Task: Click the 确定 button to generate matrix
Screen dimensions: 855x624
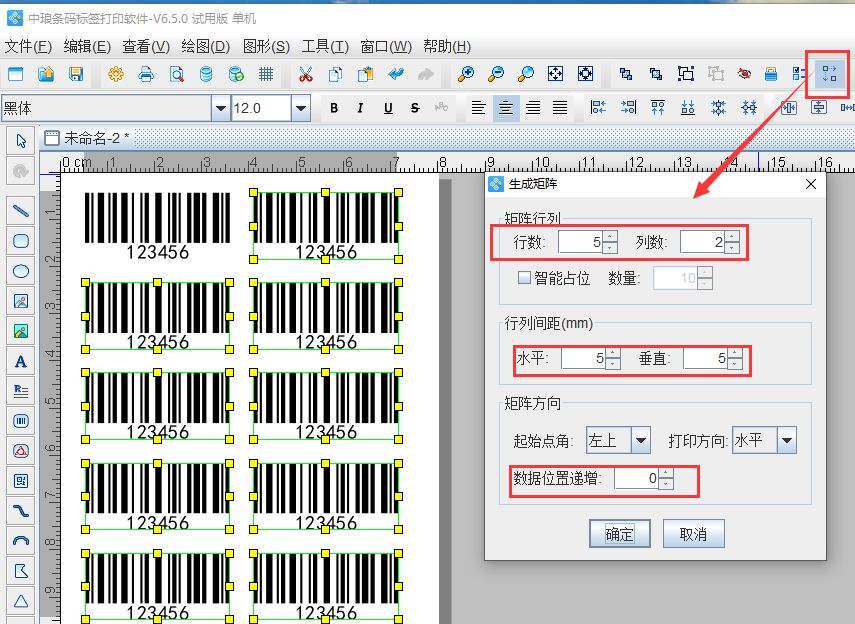Action: 619,533
